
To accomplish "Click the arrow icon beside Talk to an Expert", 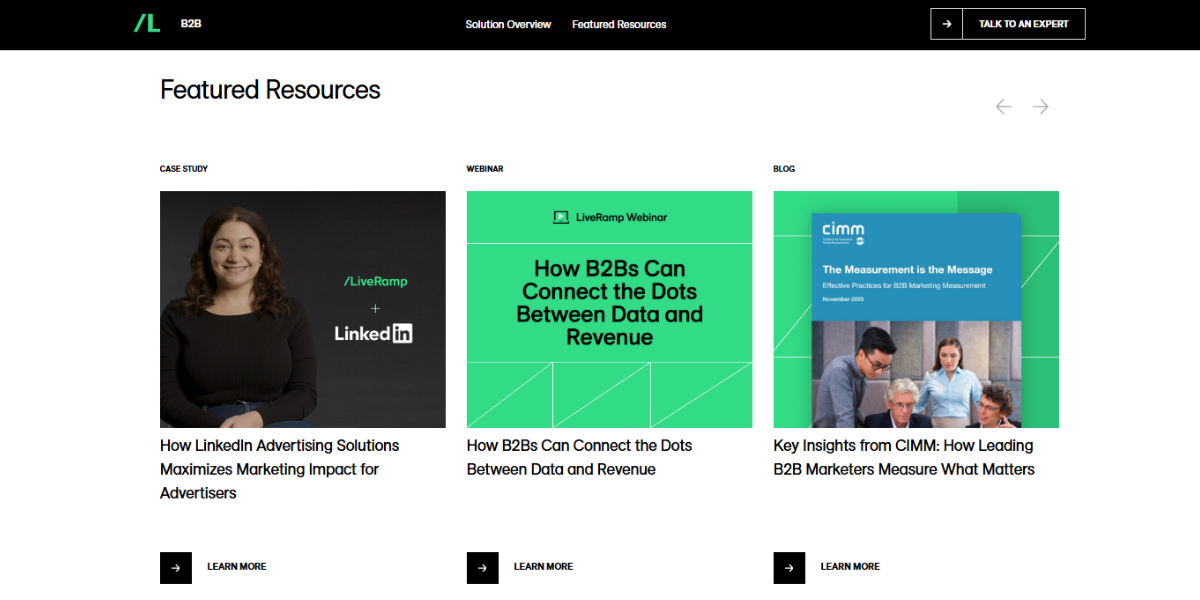I will [x=946, y=24].
